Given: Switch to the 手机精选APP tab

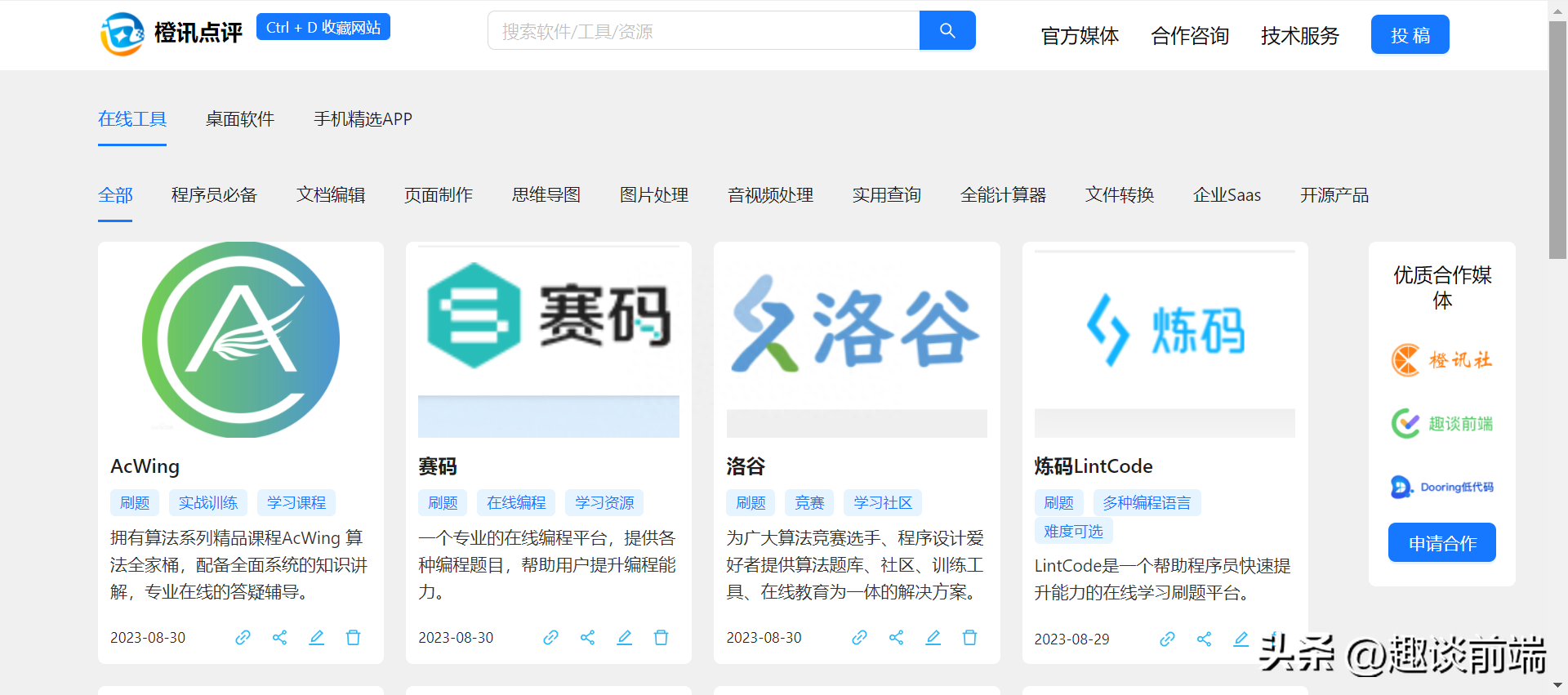Looking at the screenshot, I should pos(363,119).
